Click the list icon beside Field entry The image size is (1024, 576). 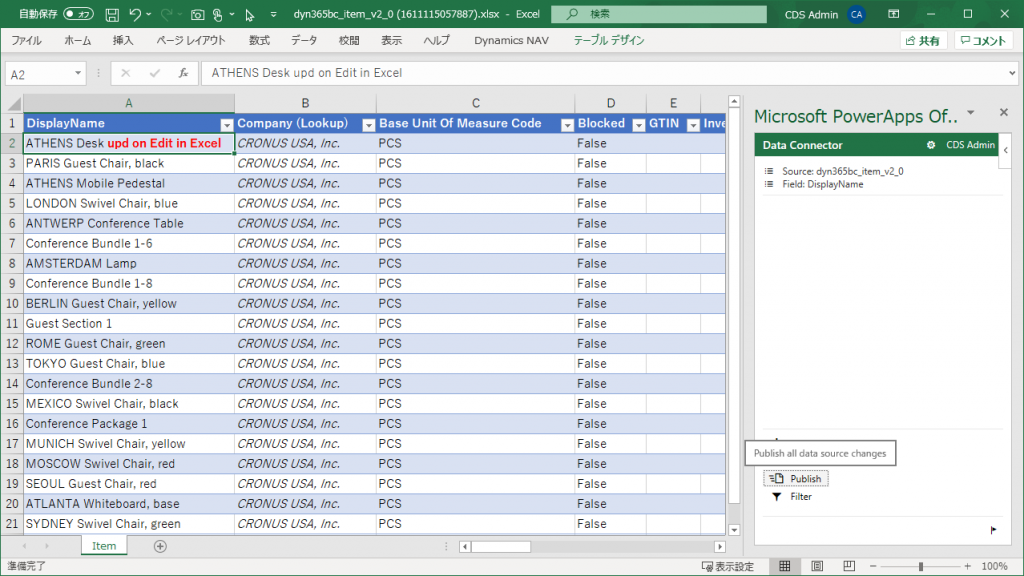[769, 184]
